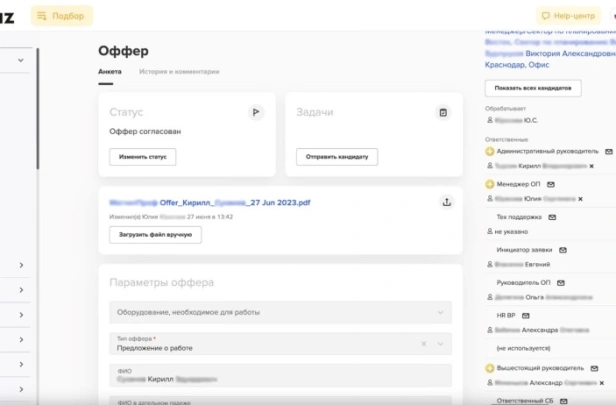
Task: Click envelope icon beside Вышестоящий руководитель
Action: (594, 368)
